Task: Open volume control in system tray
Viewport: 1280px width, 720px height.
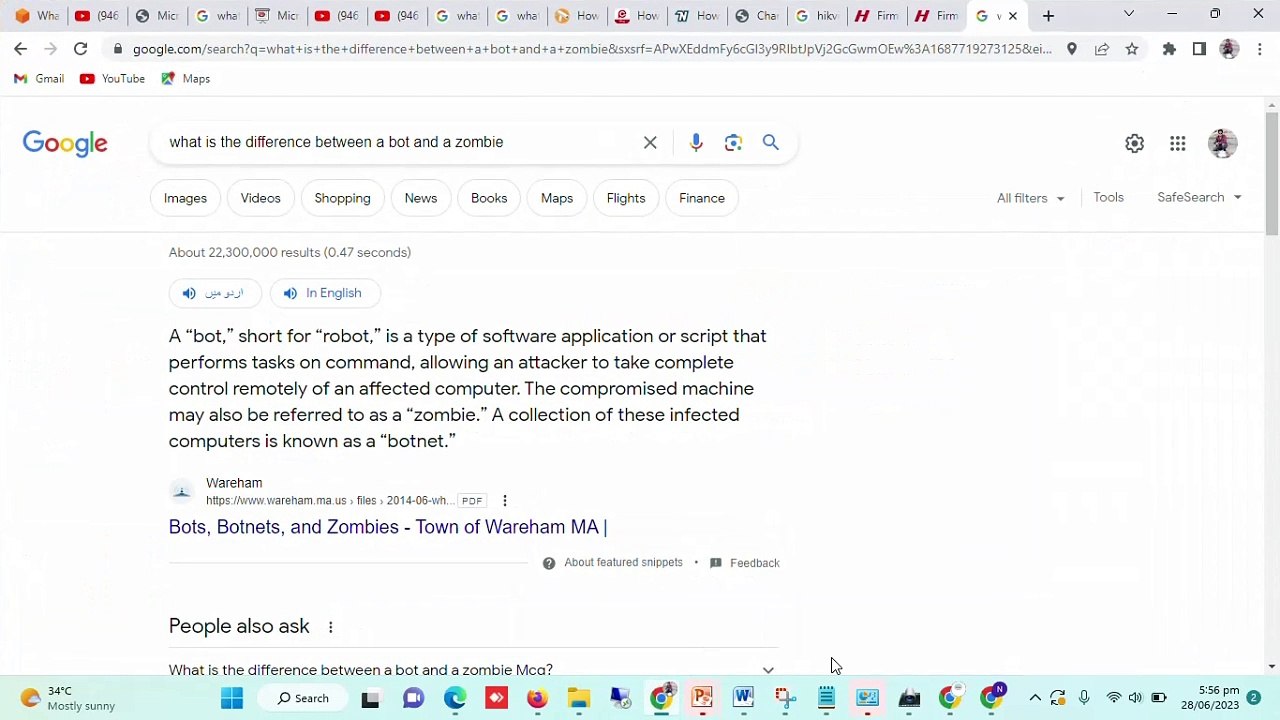Action: click(x=1135, y=698)
